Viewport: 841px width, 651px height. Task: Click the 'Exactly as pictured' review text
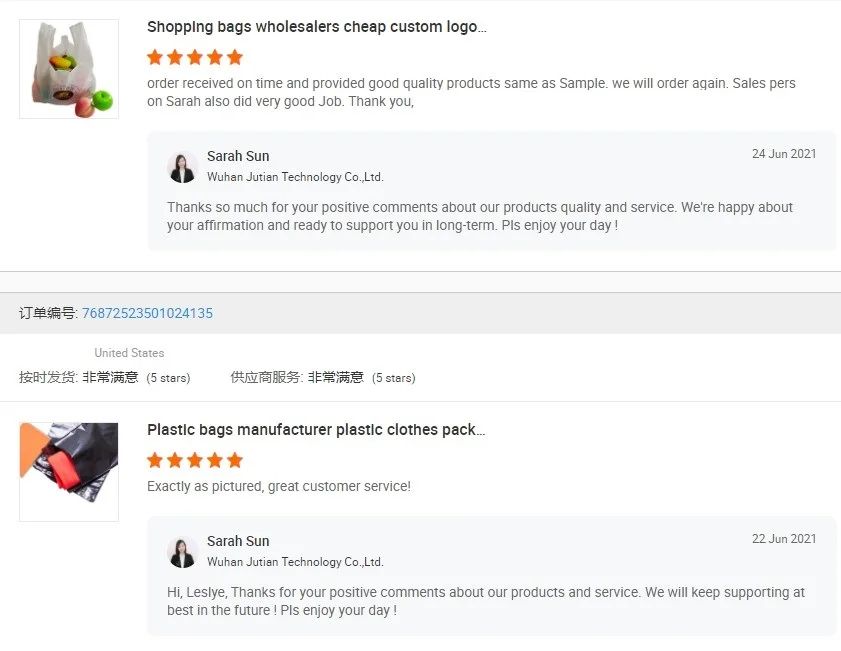(279, 487)
